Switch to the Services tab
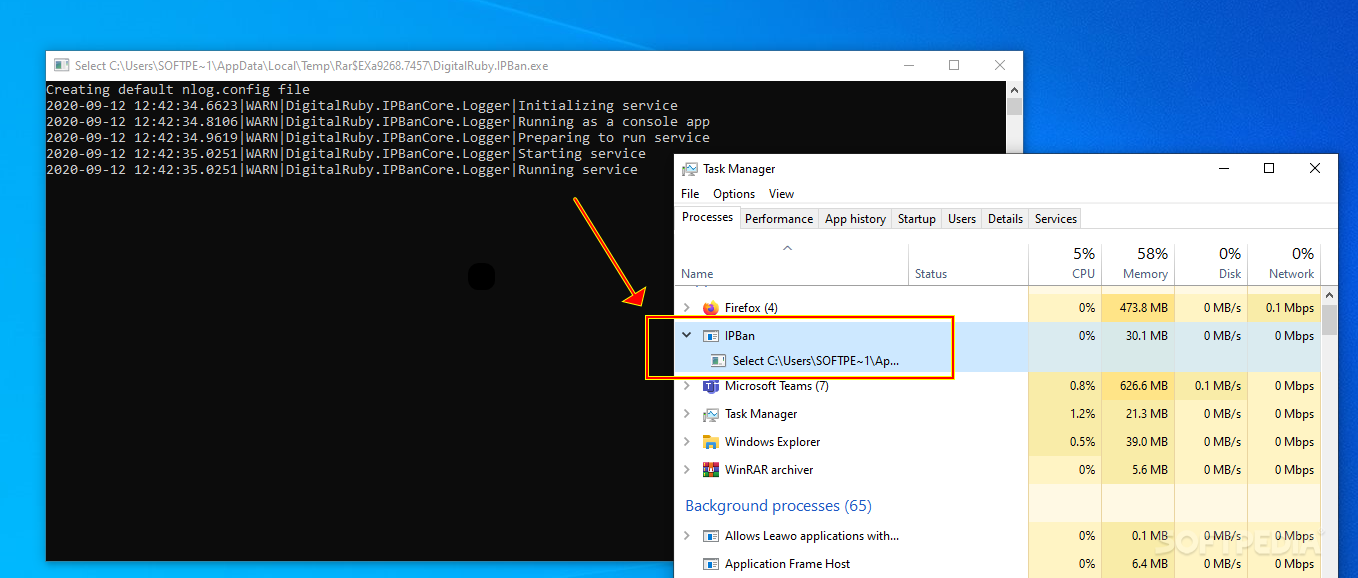 tap(1056, 219)
